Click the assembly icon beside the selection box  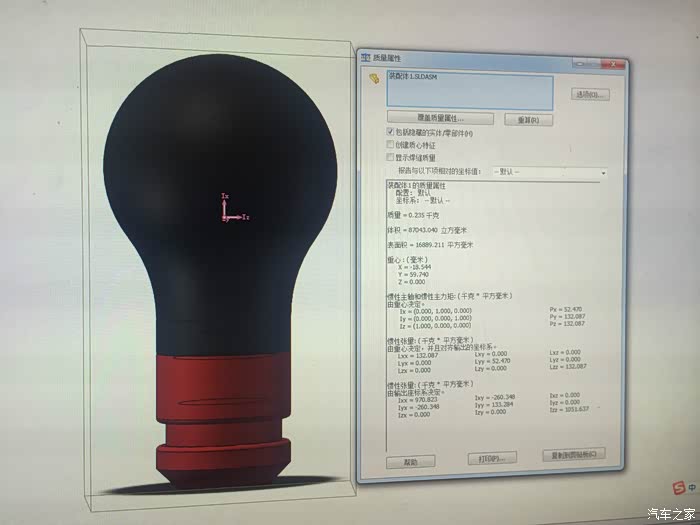pos(374,79)
